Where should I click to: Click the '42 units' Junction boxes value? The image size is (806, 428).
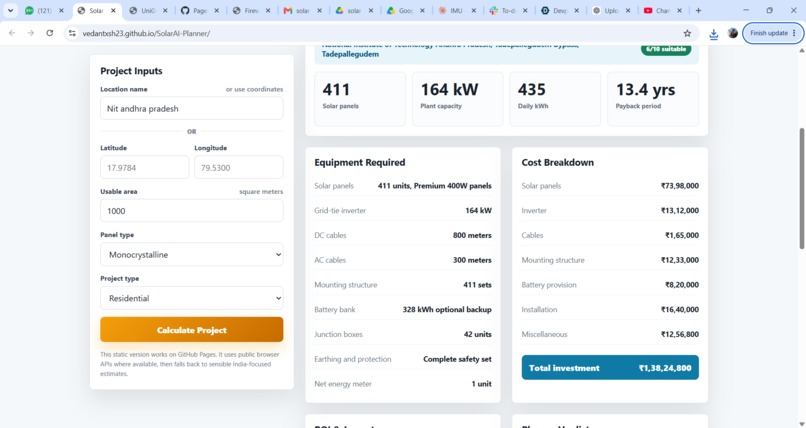pos(478,334)
